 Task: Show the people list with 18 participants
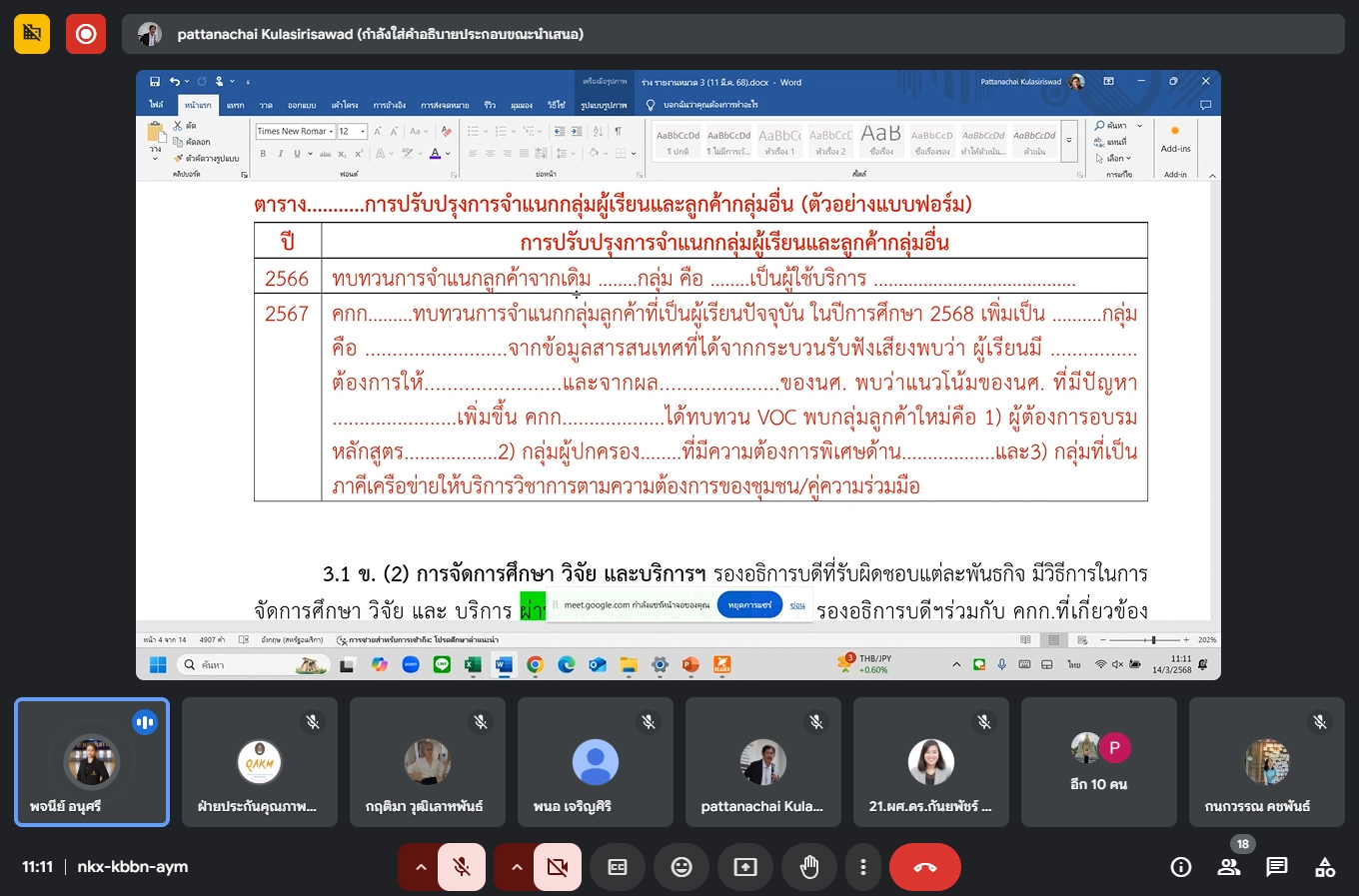point(1229,867)
